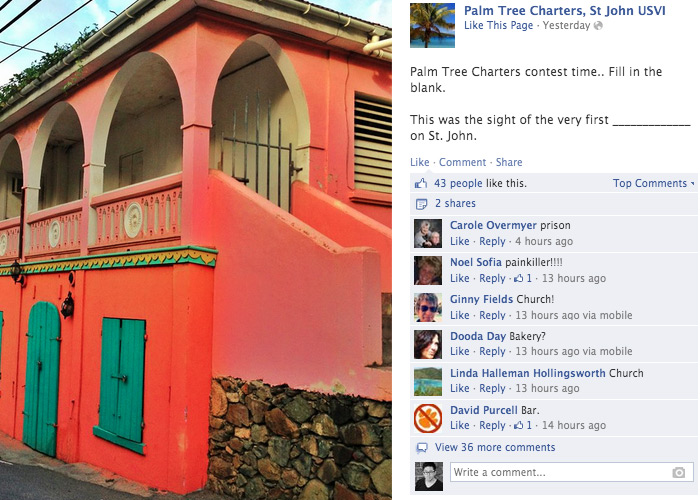Toggle Like This Page link

point(498,25)
